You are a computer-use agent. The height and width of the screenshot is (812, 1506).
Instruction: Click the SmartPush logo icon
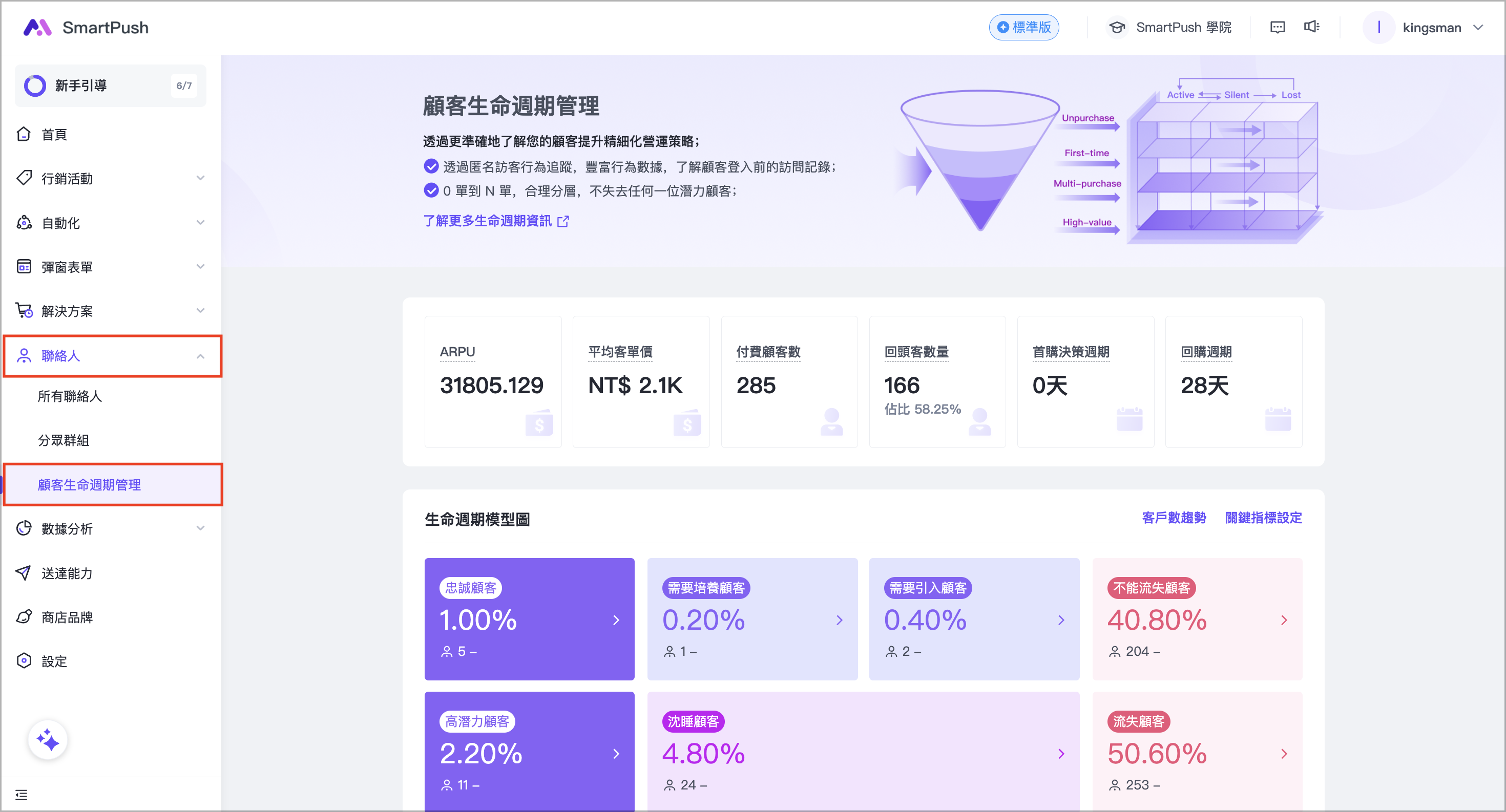(x=37, y=27)
